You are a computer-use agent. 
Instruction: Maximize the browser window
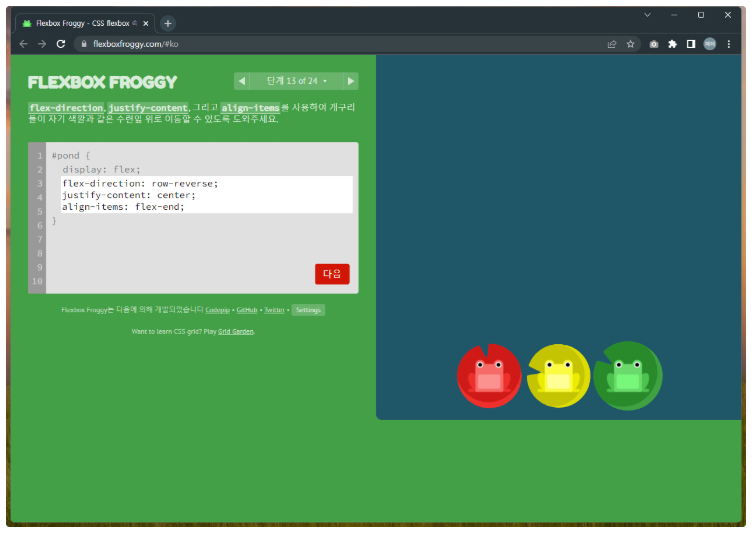pyautogui.click(x=701, y=15)
